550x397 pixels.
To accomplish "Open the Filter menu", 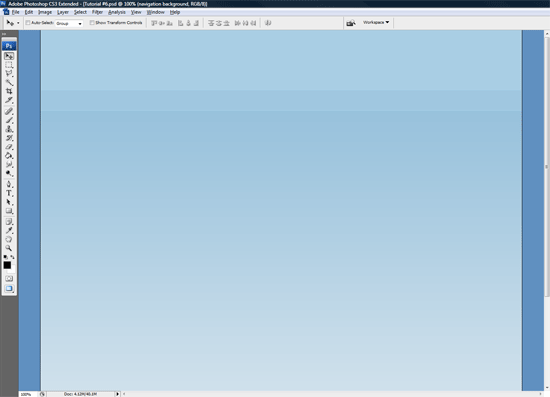I will (97, 12).
